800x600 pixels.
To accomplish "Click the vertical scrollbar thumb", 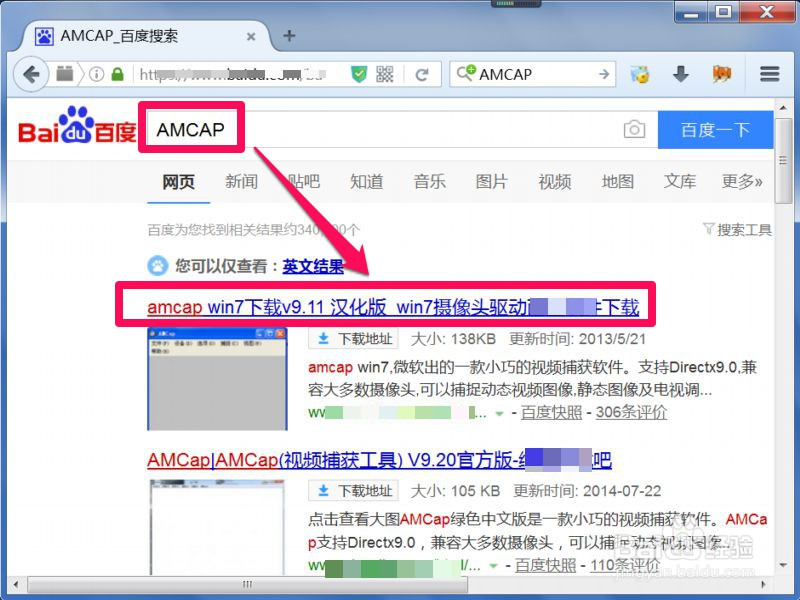I will pyautogui.click(x=783, y=161).
